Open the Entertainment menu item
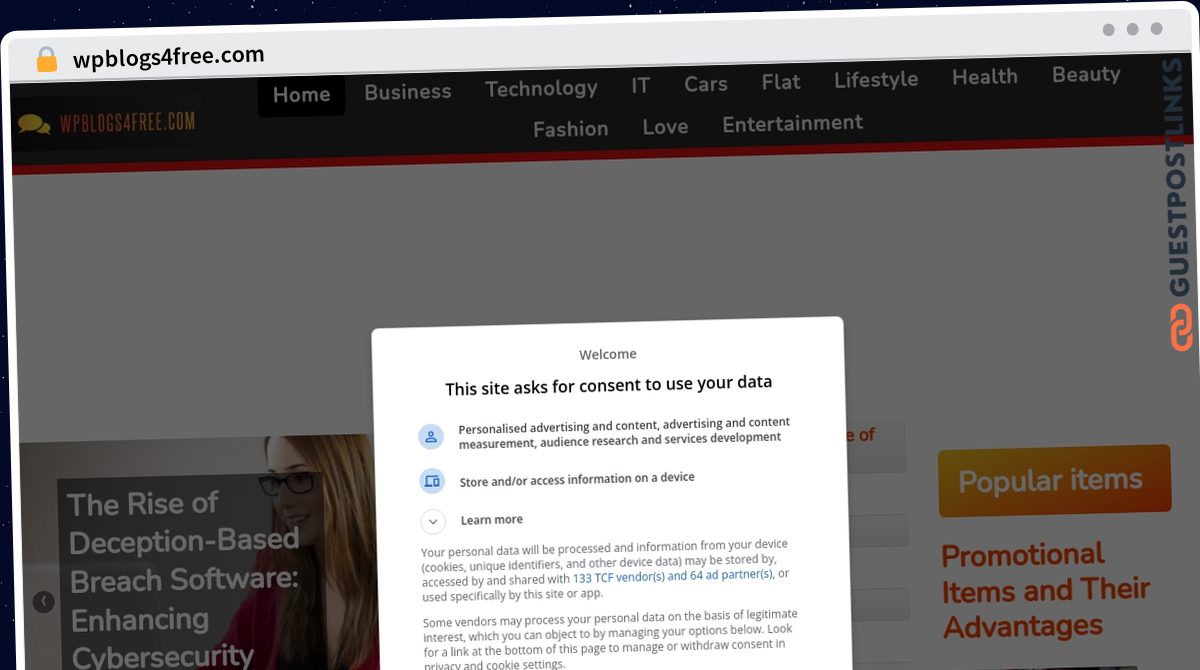This screenshot has height=670, width=1200. pyautogui.click(x=793, y=123)
